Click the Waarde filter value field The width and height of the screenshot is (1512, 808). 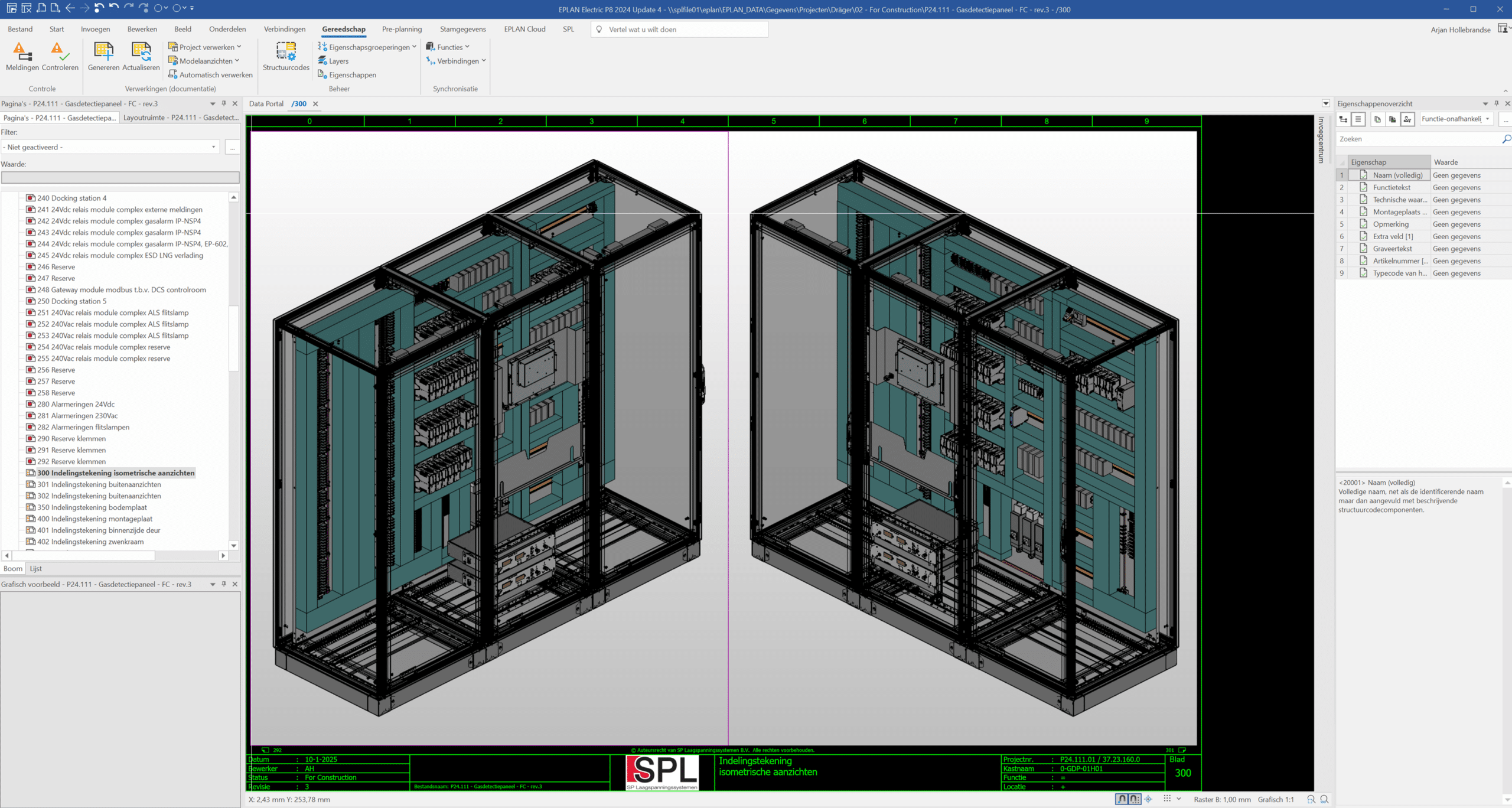120,177
